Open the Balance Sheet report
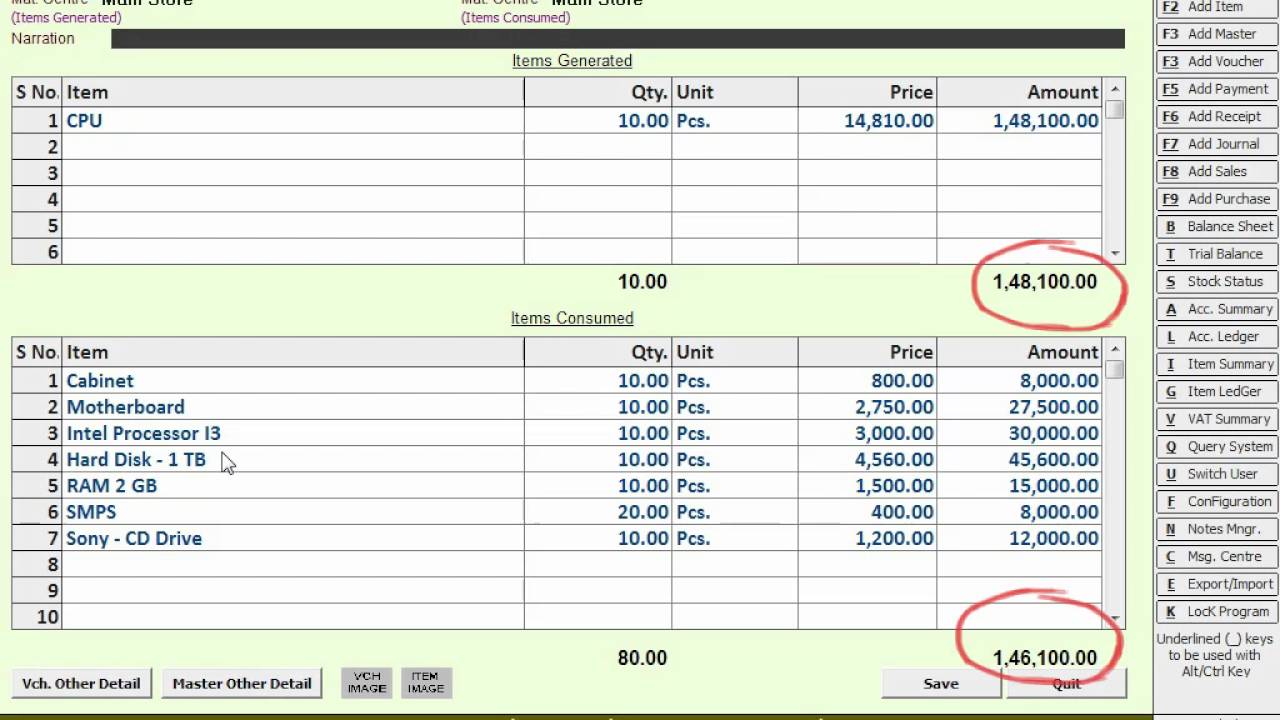 [x=1217, y=226]
